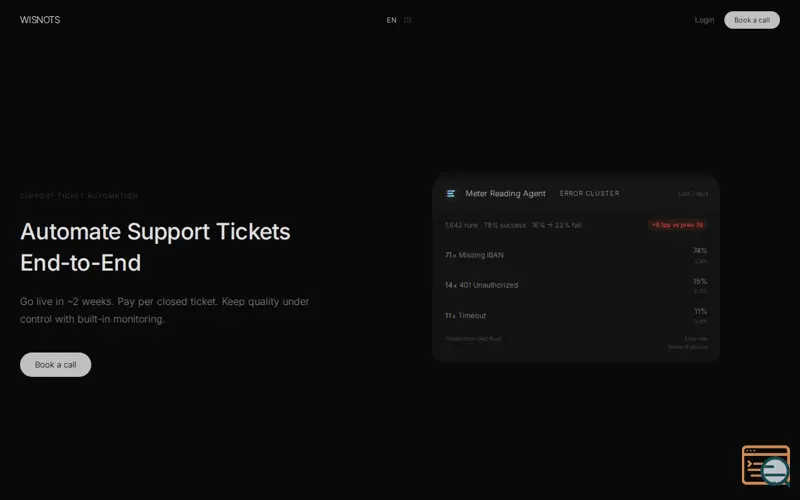Select the 11x Timeout row
Image resolution: width=800 pixels, height=500 pixels.
pos(576,316)
